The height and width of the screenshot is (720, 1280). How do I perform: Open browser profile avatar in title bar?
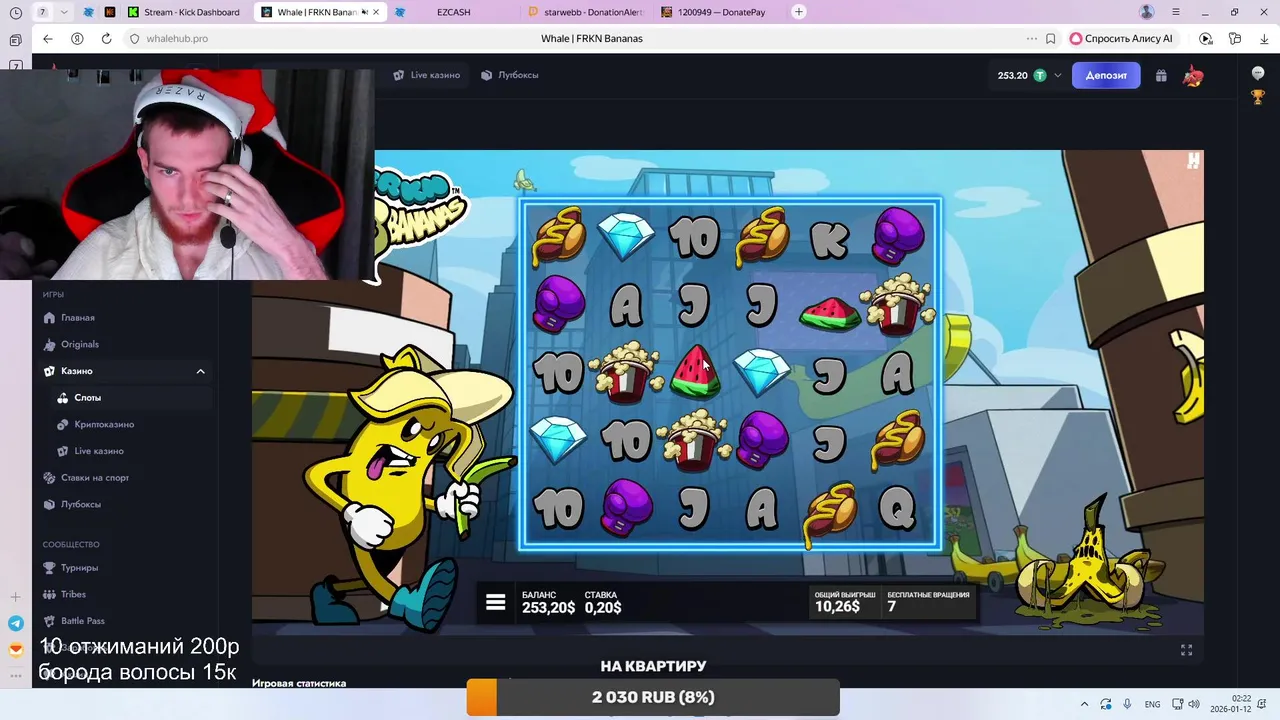(x=1147, y=12)
